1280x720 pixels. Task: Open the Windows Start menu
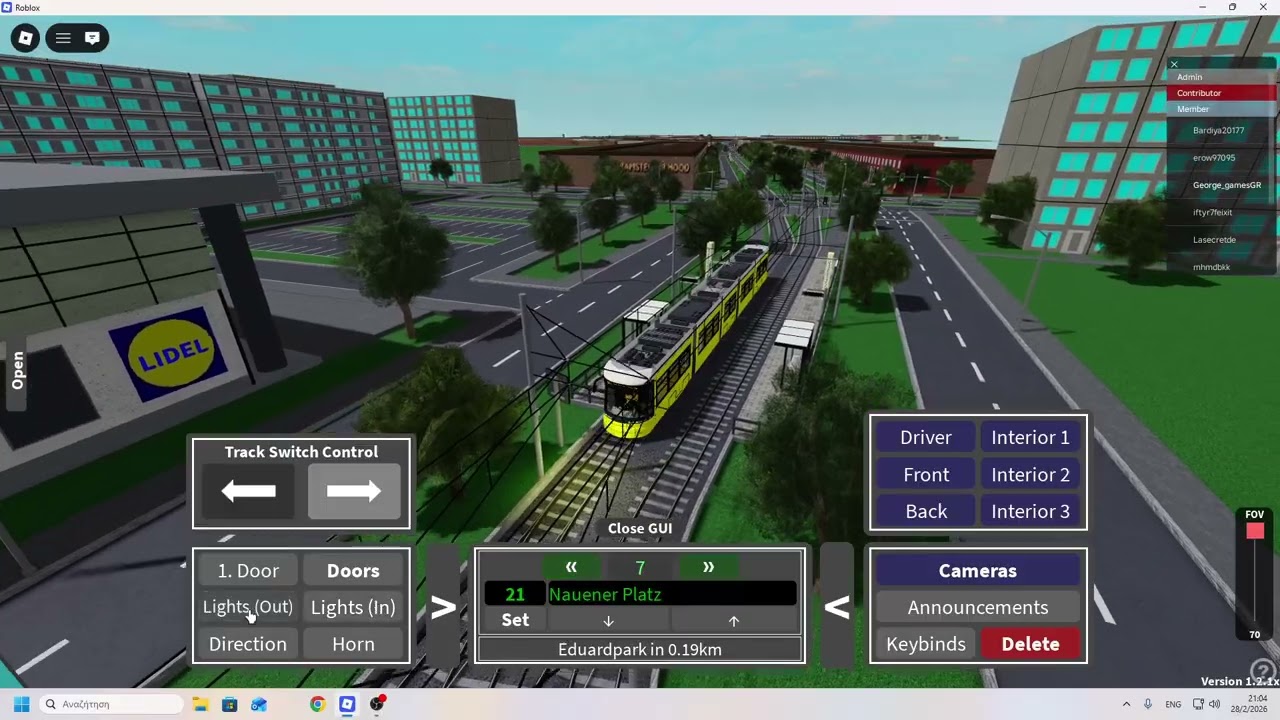pyautogui.click(x=21, y=704)
